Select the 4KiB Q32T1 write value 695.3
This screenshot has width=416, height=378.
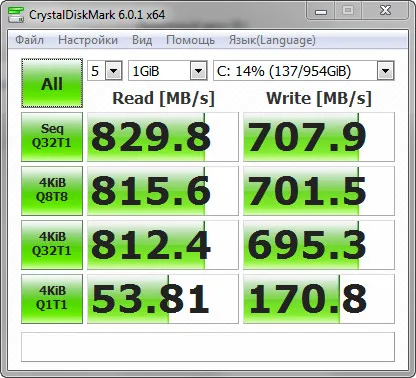pyautogui.click(x=319, y=245)
